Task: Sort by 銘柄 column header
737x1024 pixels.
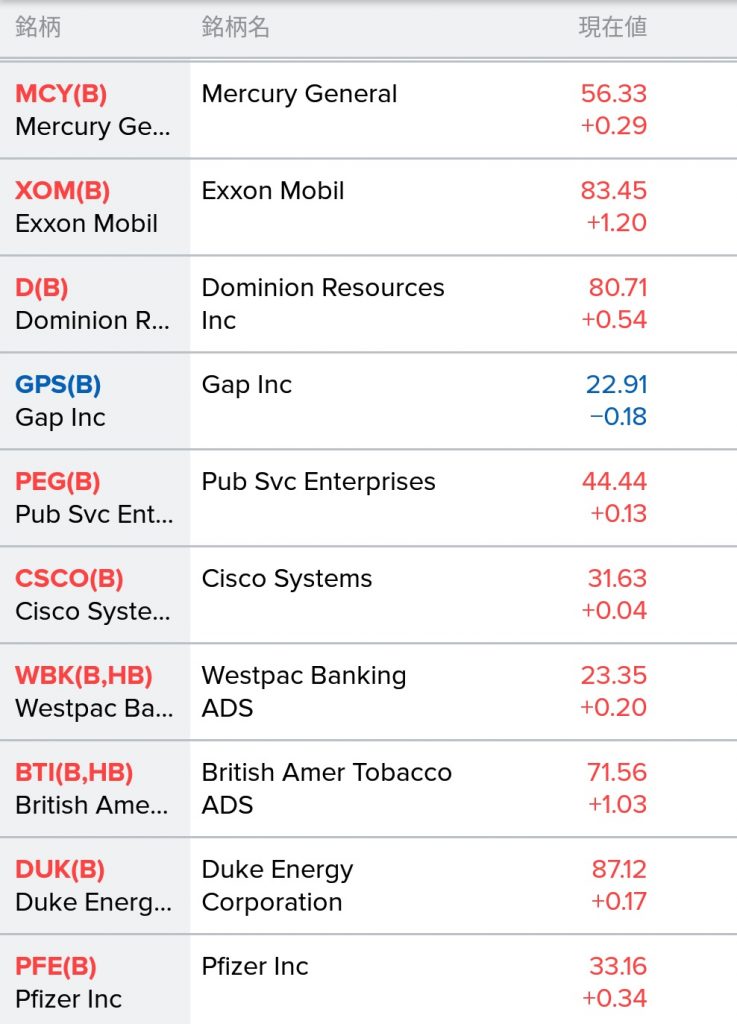Action: pos(38,27)
